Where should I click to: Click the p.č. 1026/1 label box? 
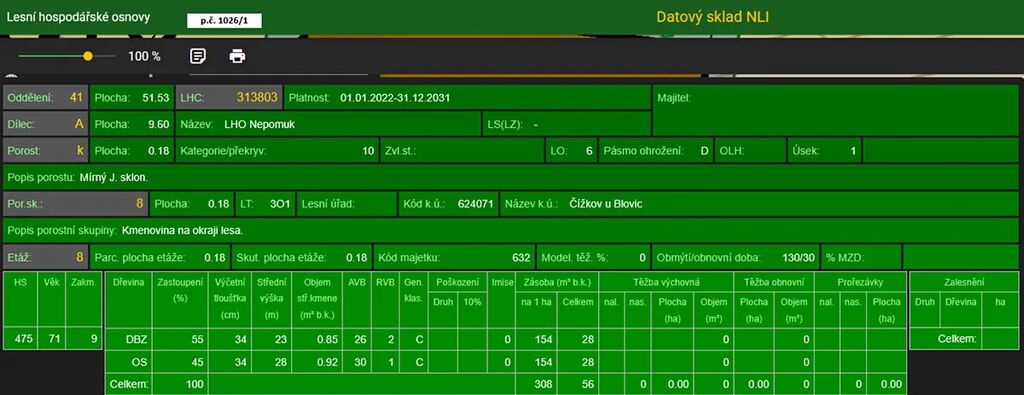pyautogui.click(x=224, y=21)
